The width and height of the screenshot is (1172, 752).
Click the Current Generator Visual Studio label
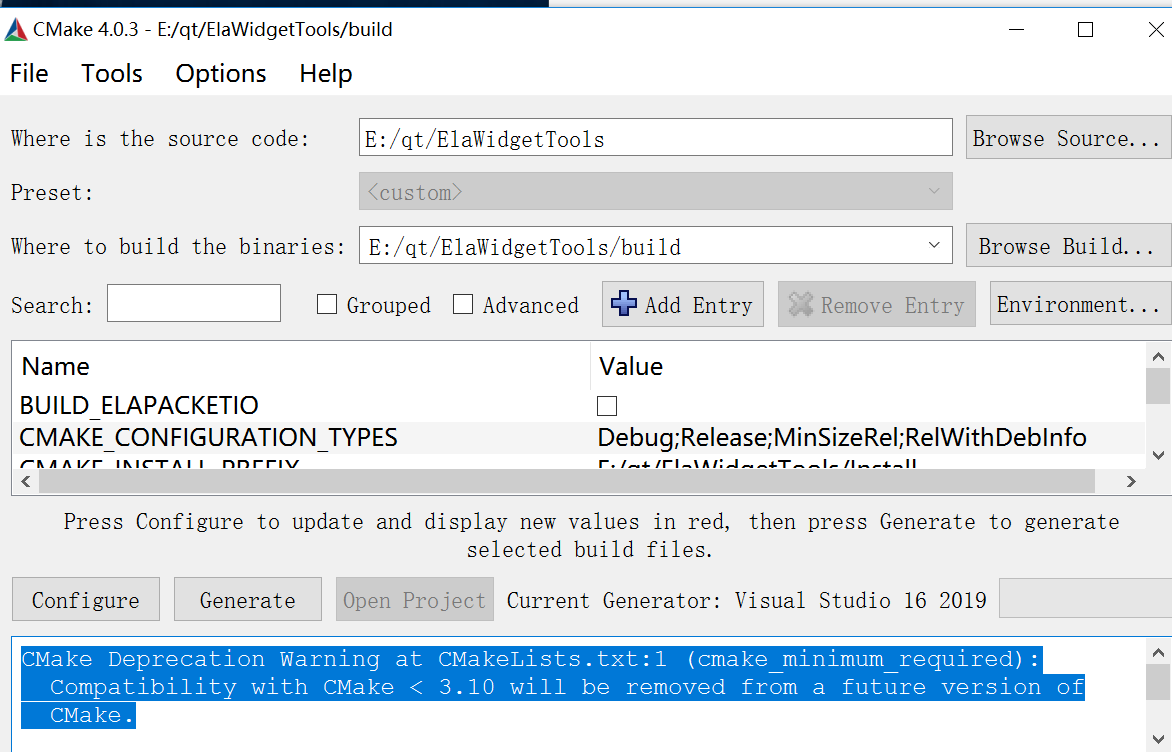[x=747, y=600]
